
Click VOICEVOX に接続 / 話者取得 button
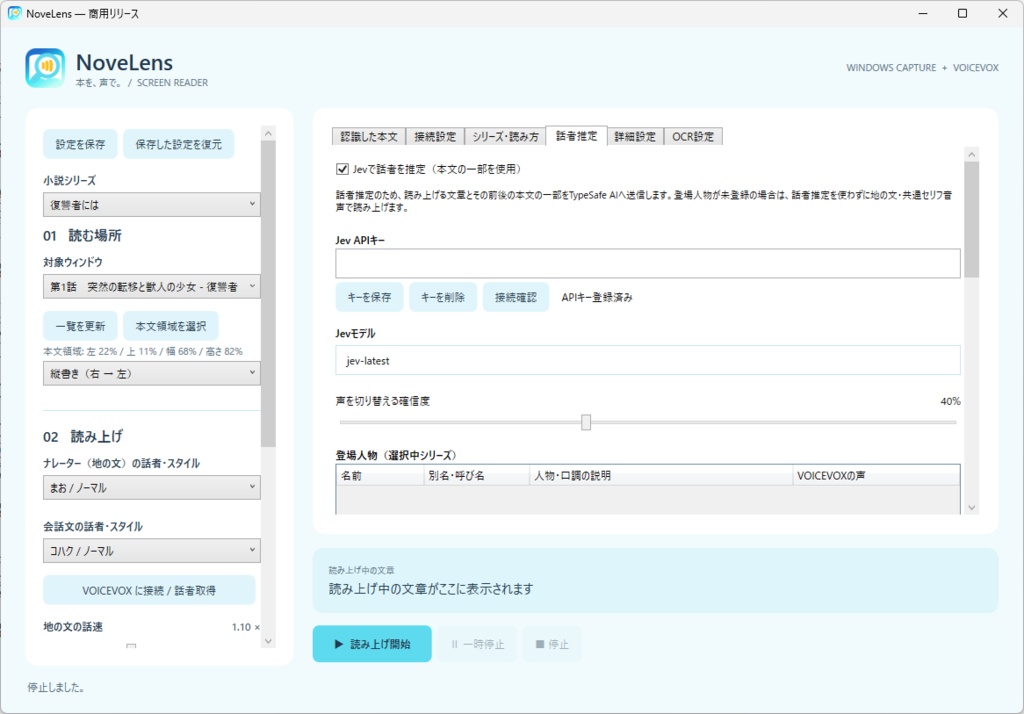tap(149, 591)
